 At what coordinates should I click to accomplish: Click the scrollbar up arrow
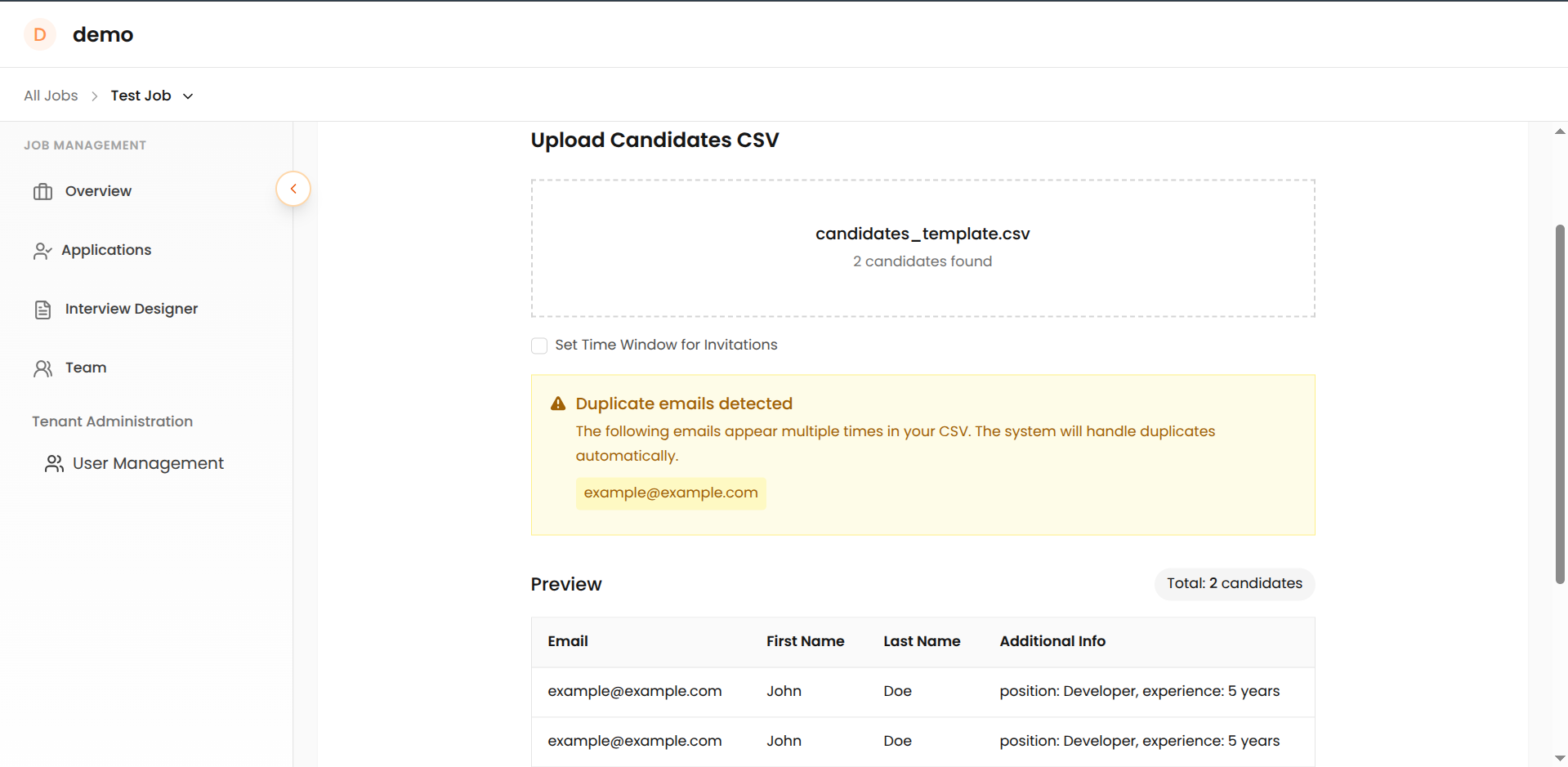pos(1559,132)
